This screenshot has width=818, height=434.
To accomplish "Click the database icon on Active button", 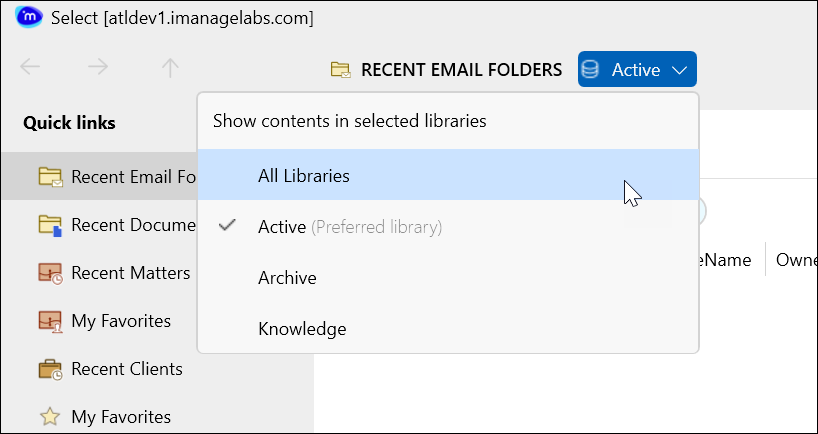I will (x=590, y=70).
